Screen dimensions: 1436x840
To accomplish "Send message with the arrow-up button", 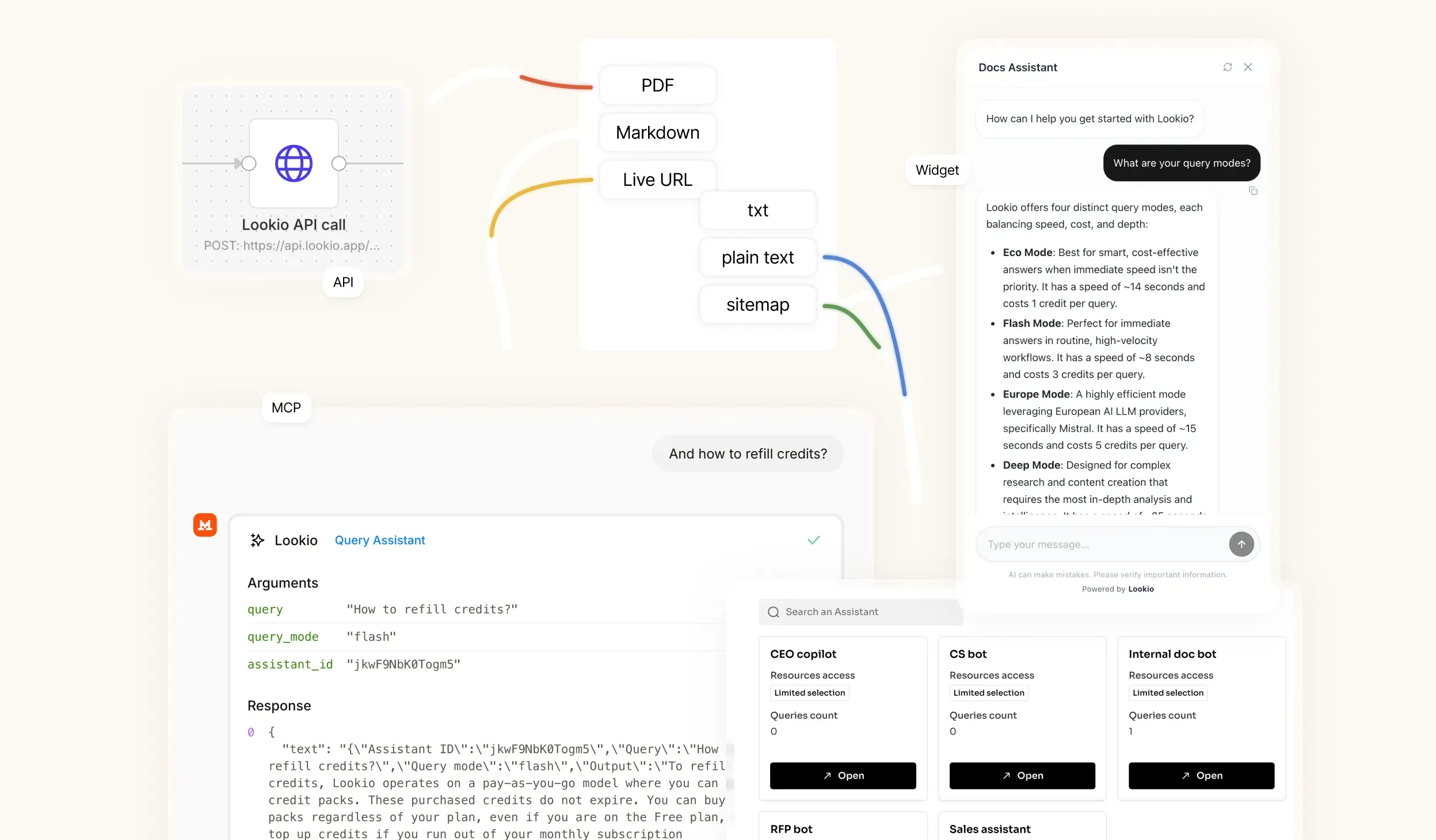I will [x=1241, y=544].
